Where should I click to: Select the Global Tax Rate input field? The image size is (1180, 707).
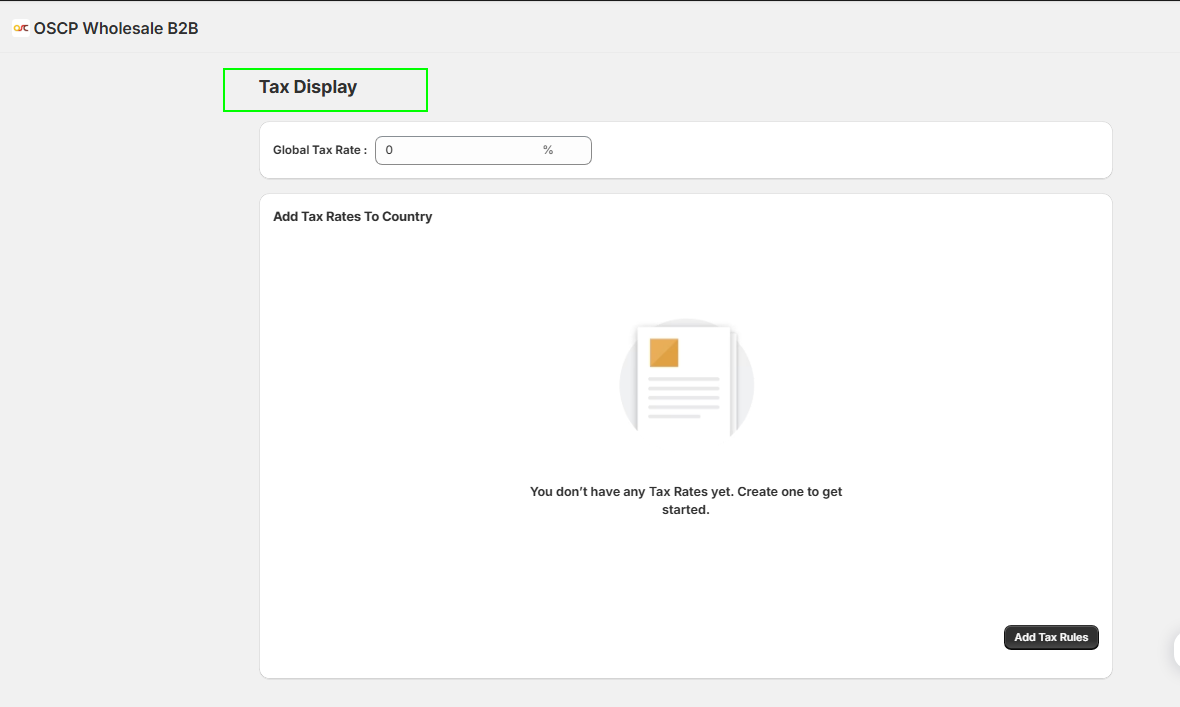[x=483, y=150]
